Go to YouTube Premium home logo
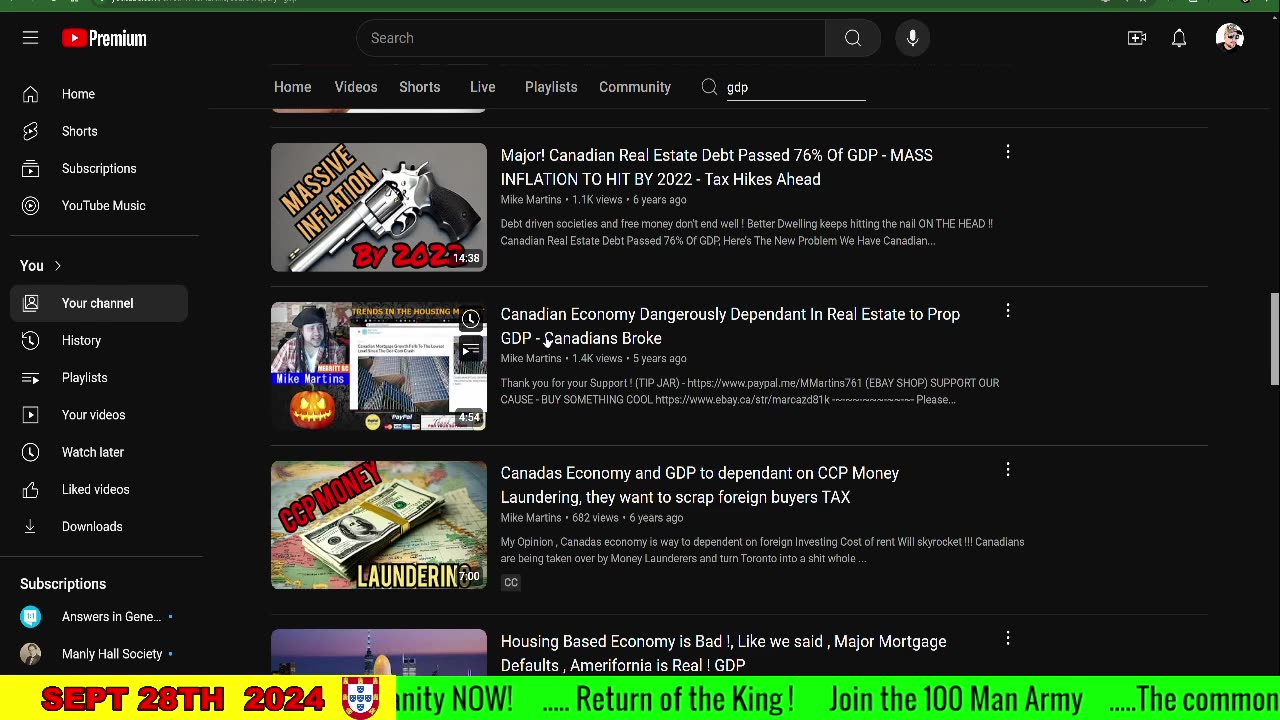 [104, 38]
